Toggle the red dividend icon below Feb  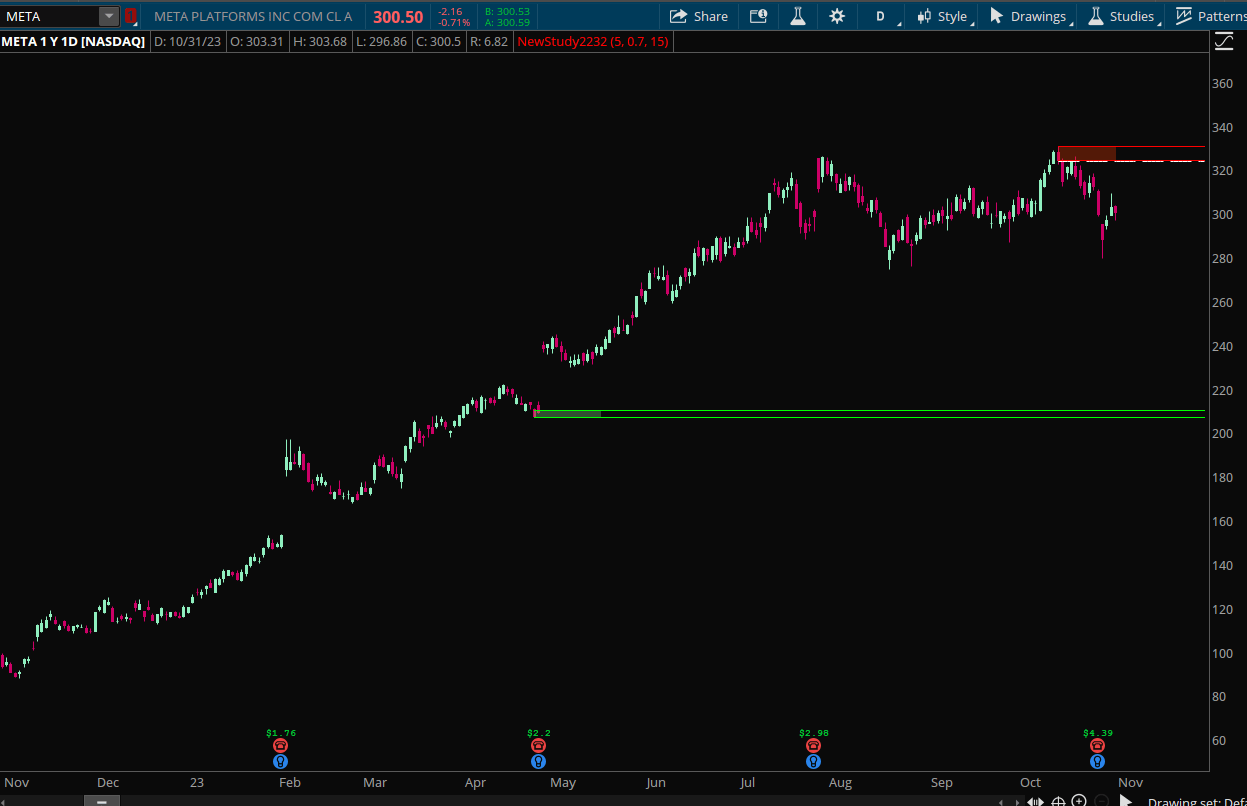280,745
